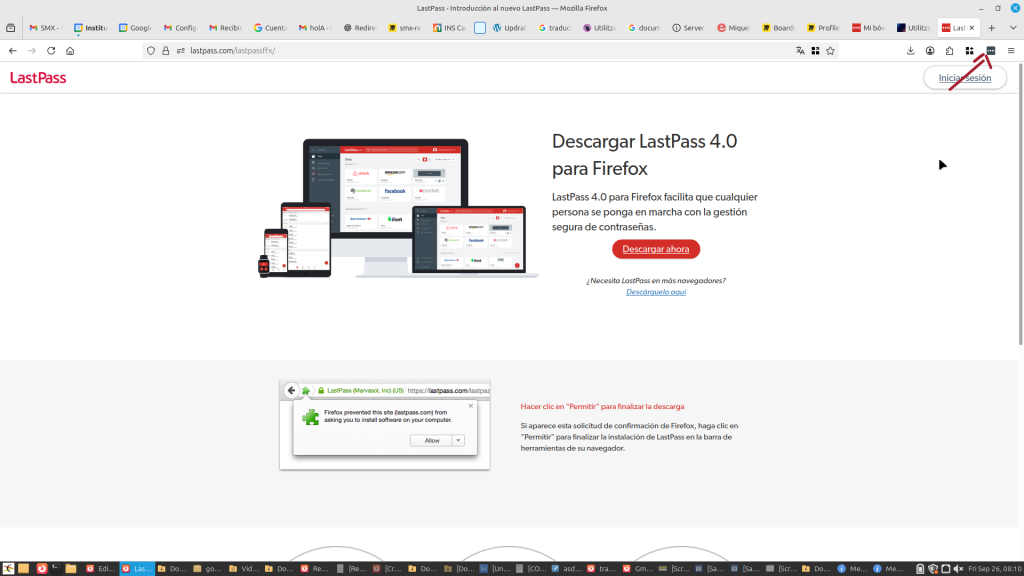The width and height of the screenshot is (1024, 576).
Task: Click the shield tracking protection icon
Action: [x=151, y=50]
